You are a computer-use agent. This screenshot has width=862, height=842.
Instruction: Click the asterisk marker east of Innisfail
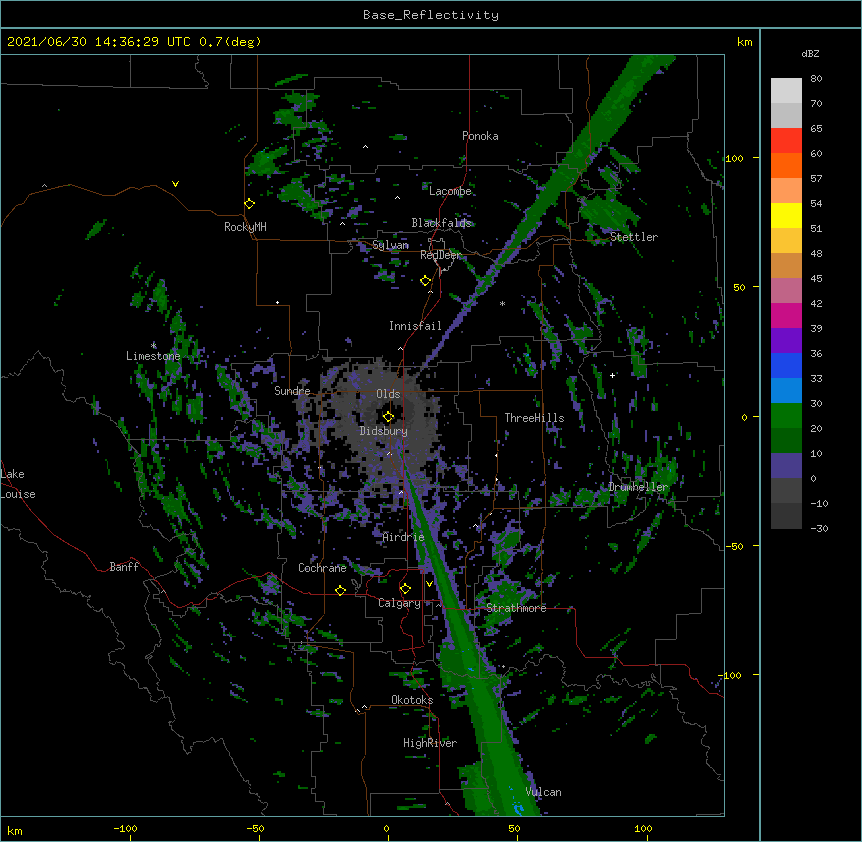[x=502, y=303]
